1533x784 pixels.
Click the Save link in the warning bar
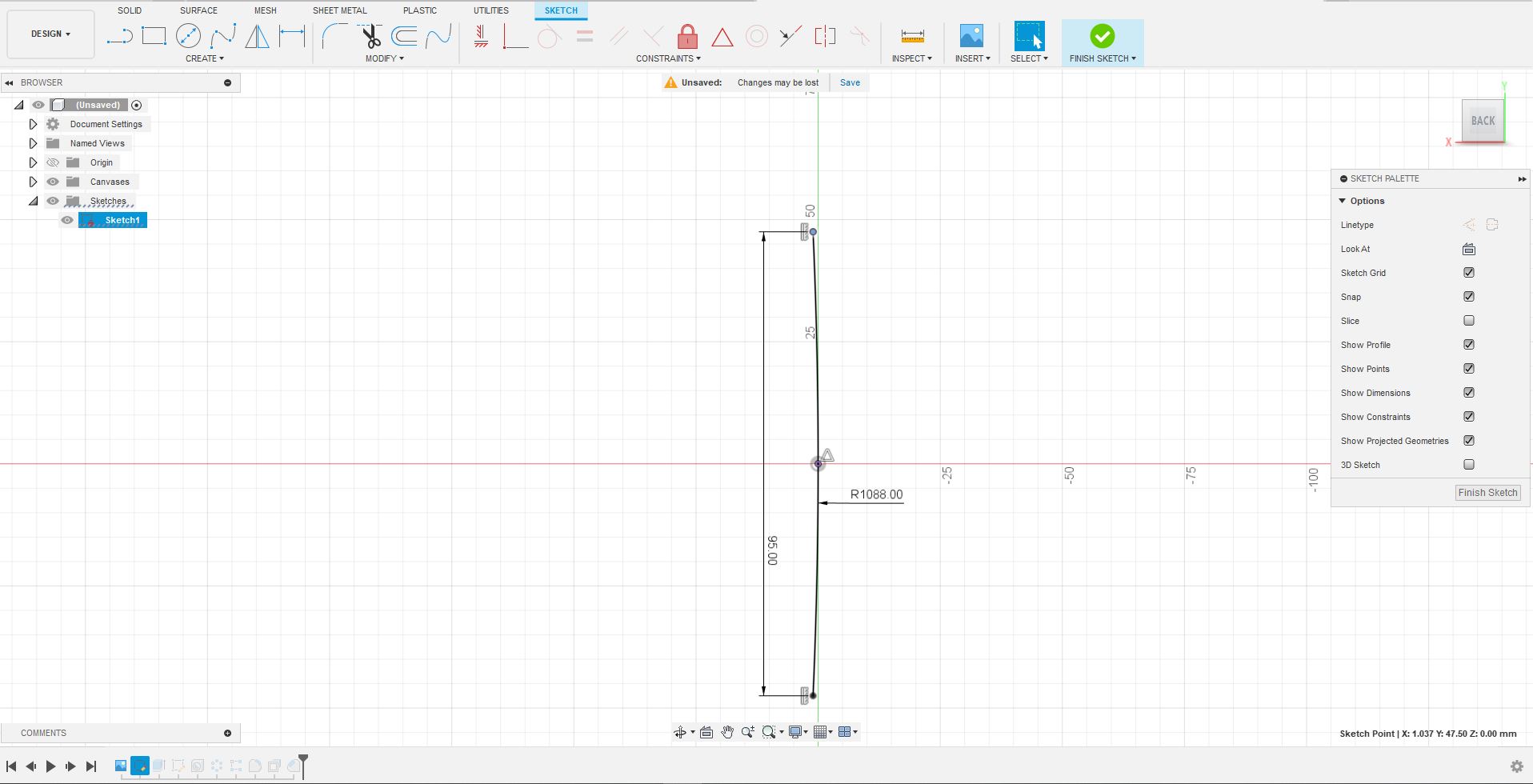point(849,82)
